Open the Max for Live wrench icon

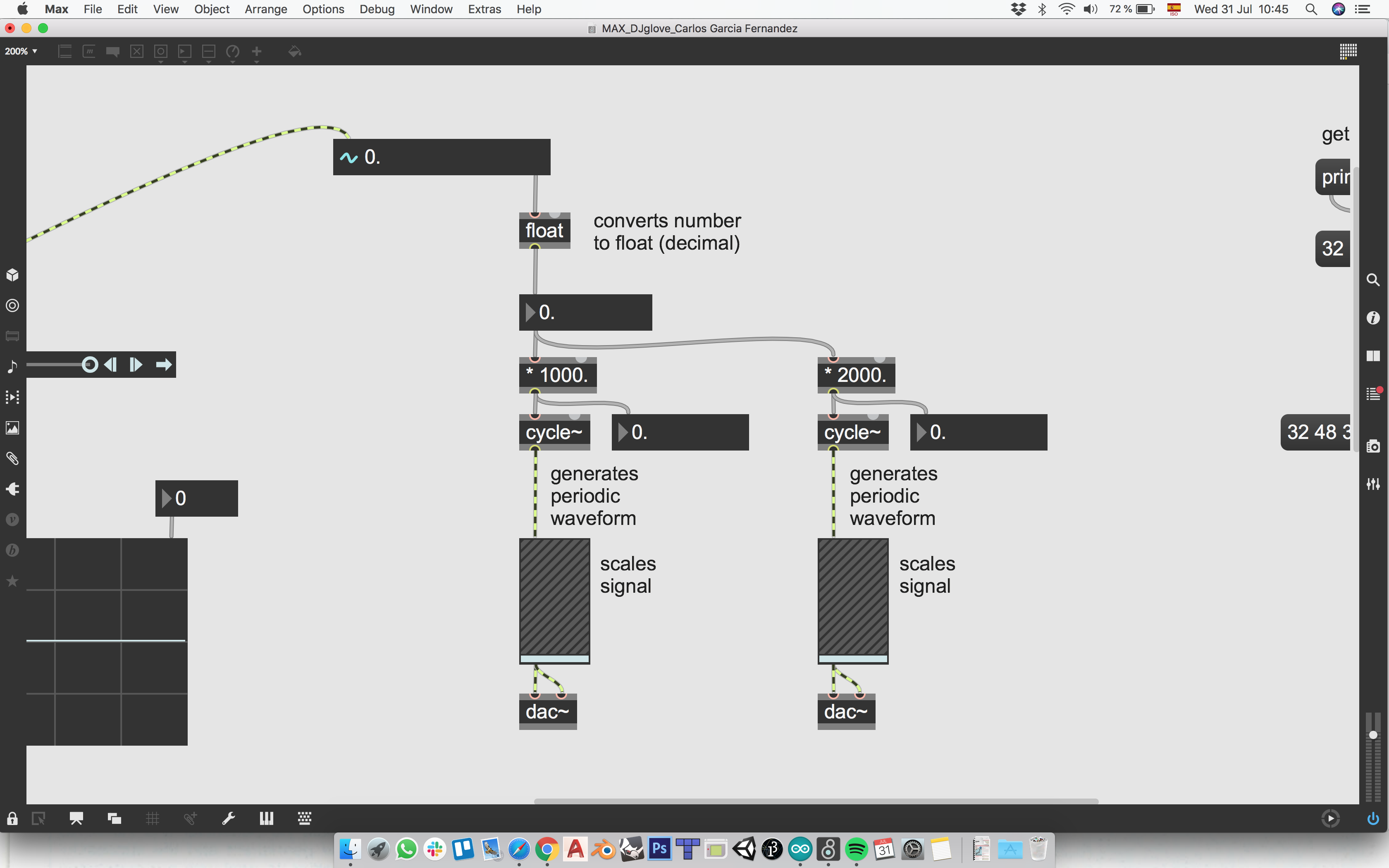(229, 819)
